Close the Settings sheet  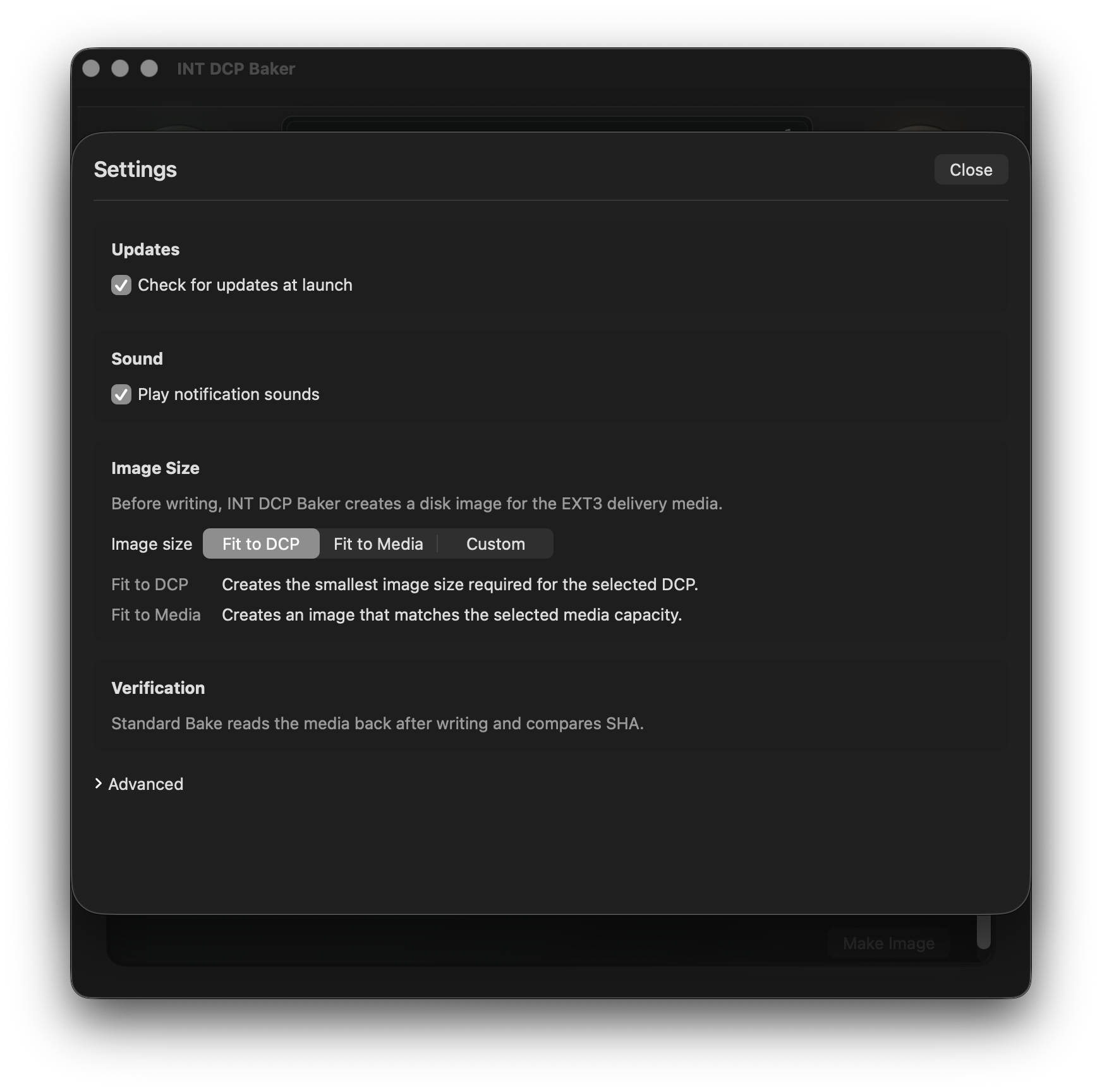pos(971,169)
